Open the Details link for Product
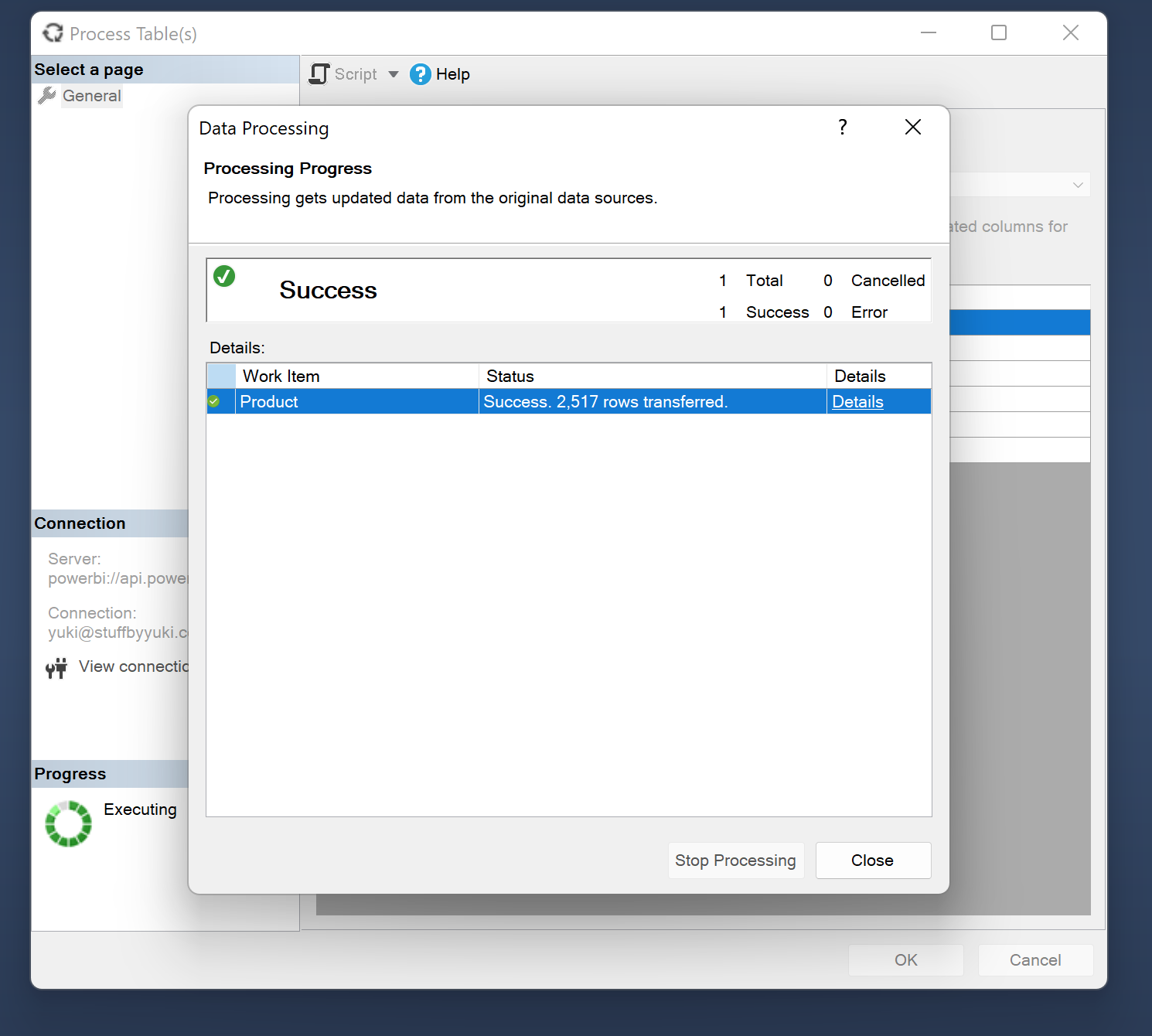The image size is (1152, 1036). (857, 402)
